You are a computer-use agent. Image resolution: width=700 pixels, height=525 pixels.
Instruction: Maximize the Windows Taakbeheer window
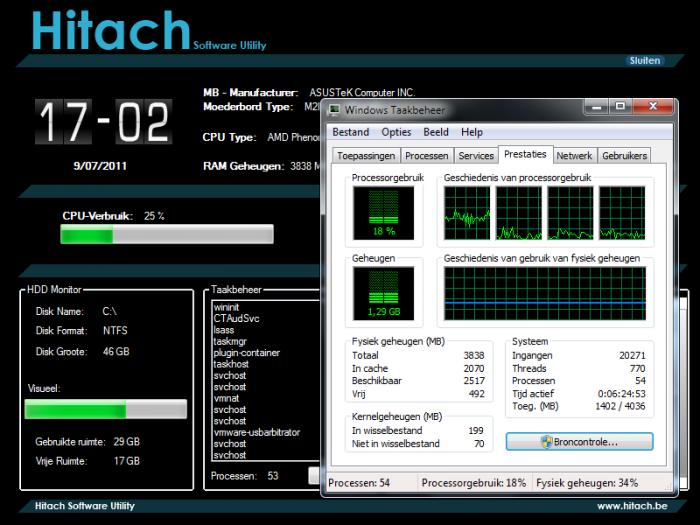click(x=621, y=107)
